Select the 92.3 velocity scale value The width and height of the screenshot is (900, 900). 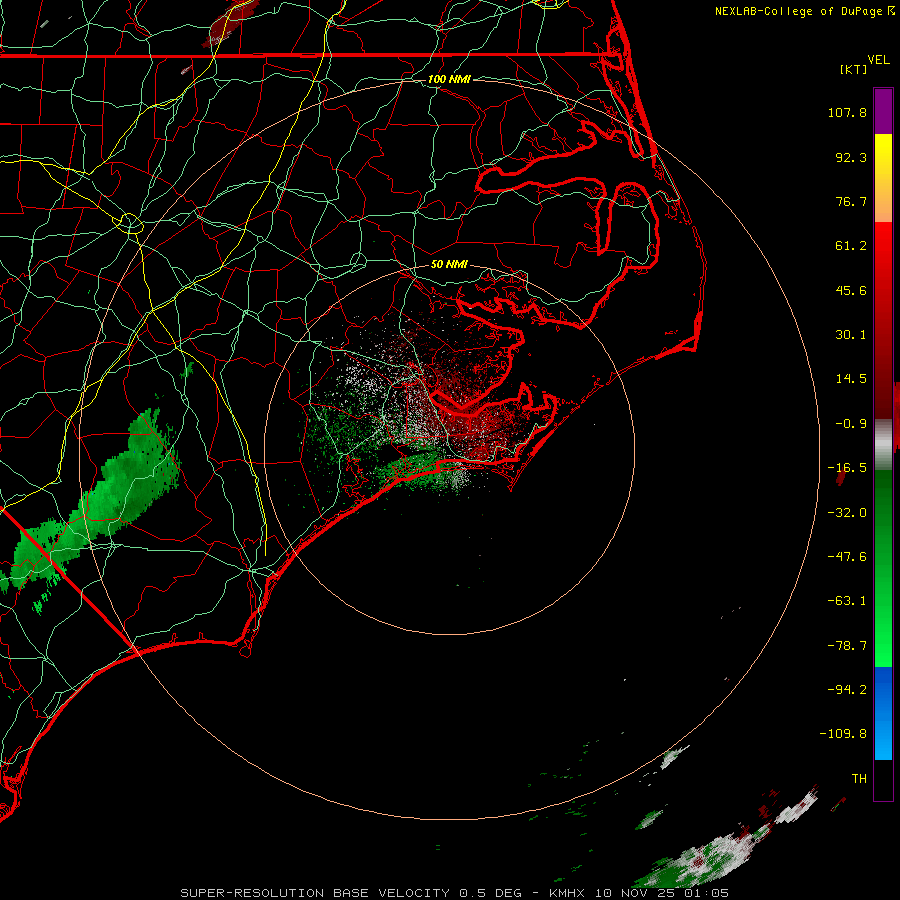click(851, 157)
